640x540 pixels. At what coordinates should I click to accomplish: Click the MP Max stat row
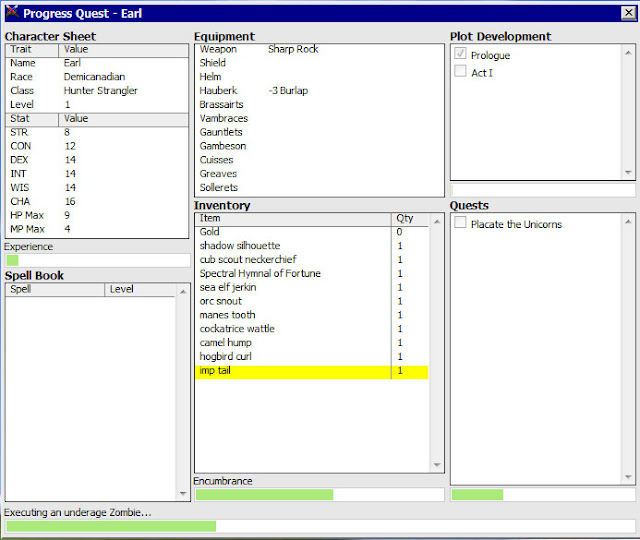(97, 230)
